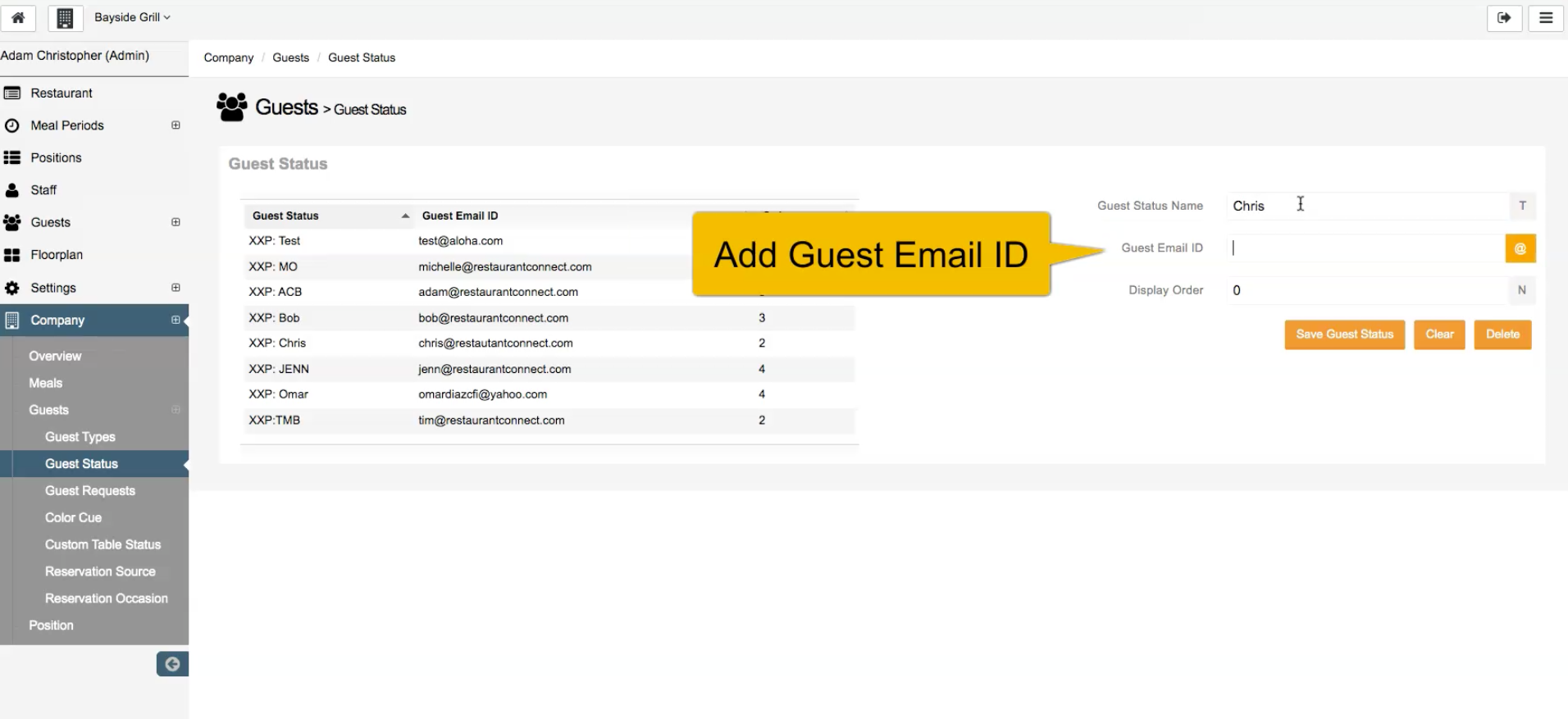Viewport: 1568px width, 719px height.
Task: Click the Company breadcrumb link
Action: 229,57
